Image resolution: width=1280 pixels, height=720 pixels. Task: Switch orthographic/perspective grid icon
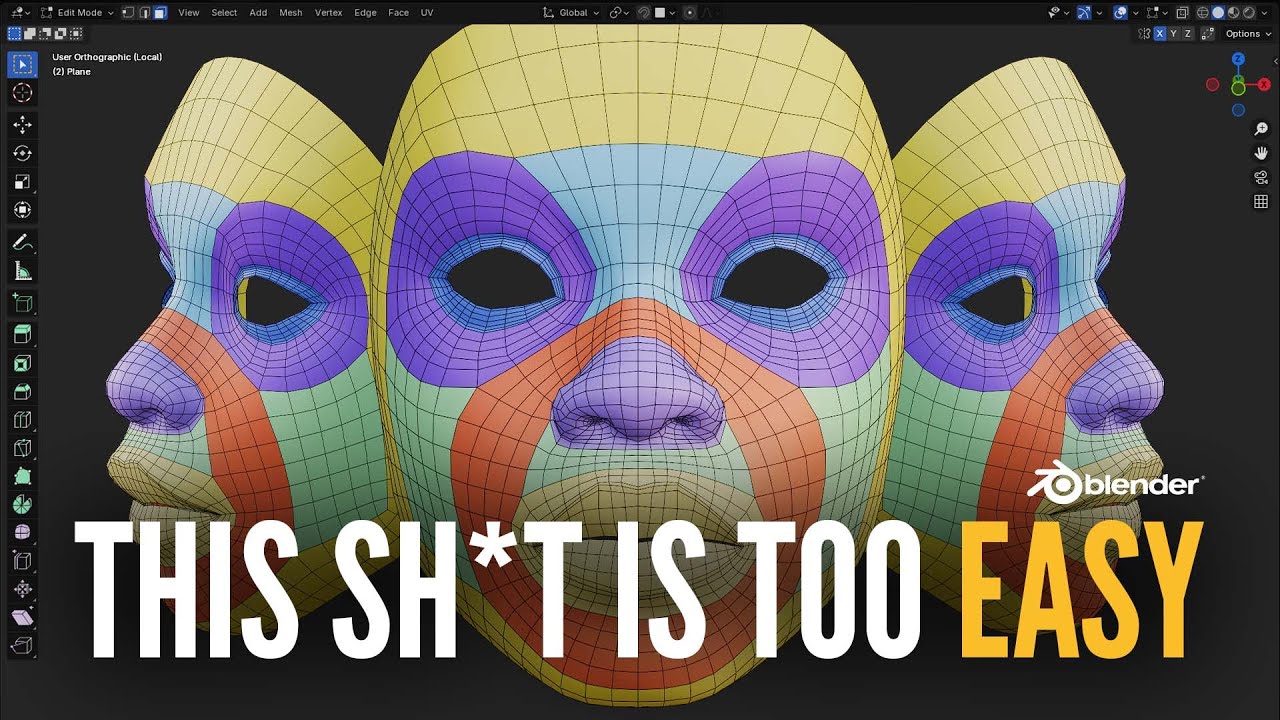coord(1261,202)
